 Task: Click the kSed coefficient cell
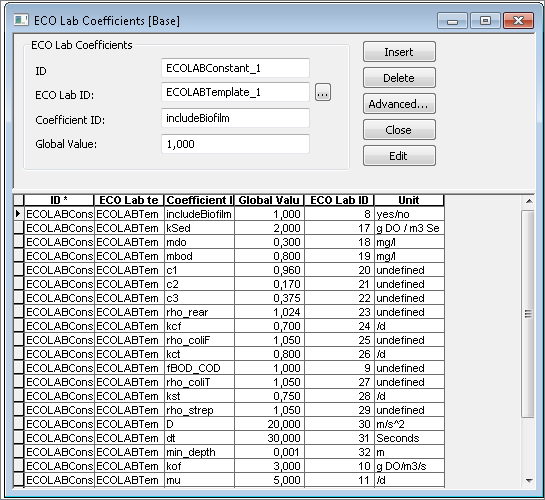pos(199,228)
